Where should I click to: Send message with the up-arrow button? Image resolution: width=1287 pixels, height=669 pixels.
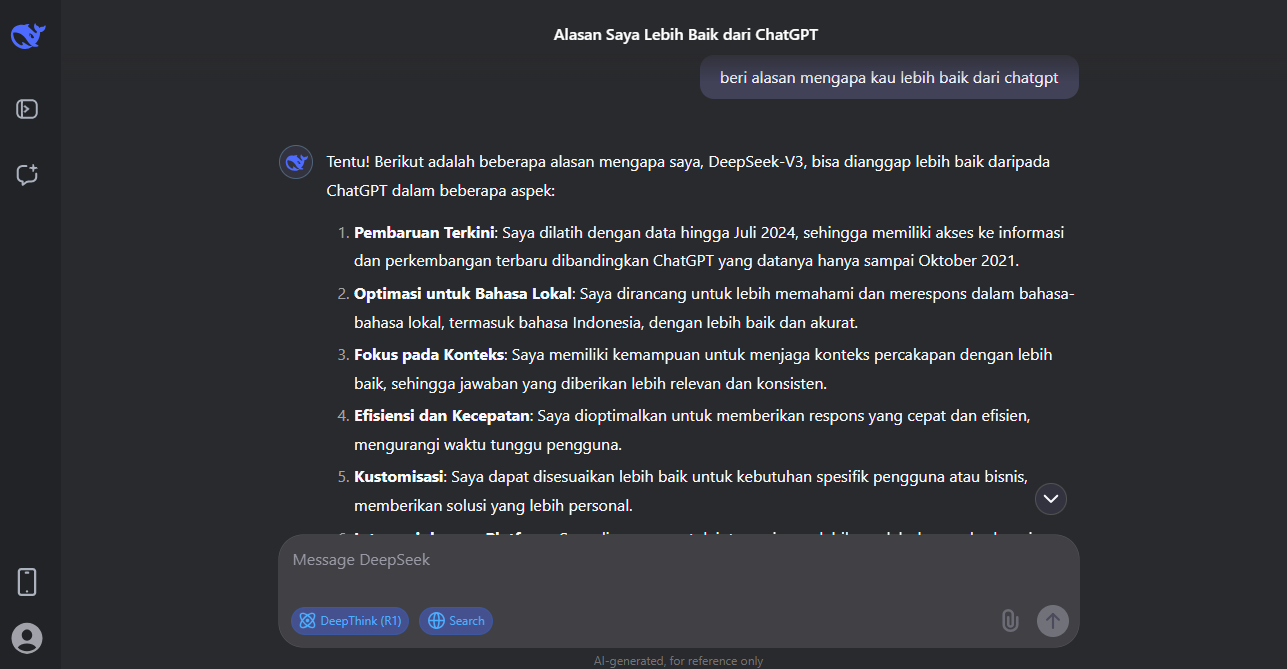1052,621
